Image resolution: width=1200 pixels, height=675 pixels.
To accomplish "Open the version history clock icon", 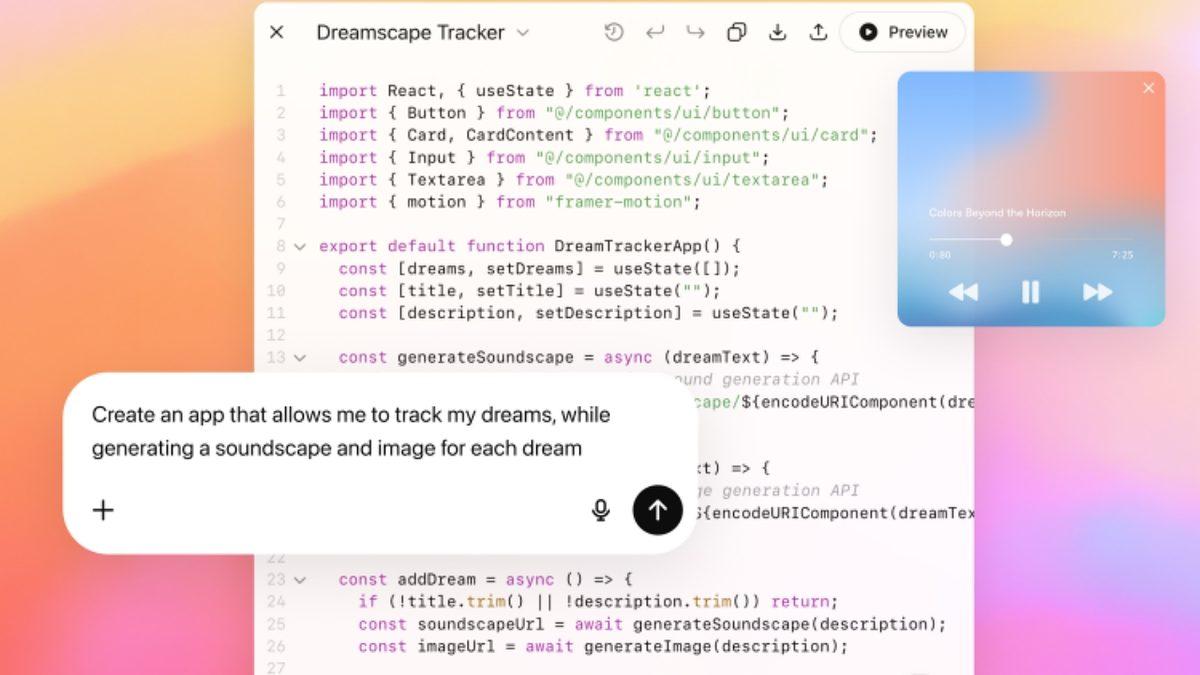I will 614,32.
